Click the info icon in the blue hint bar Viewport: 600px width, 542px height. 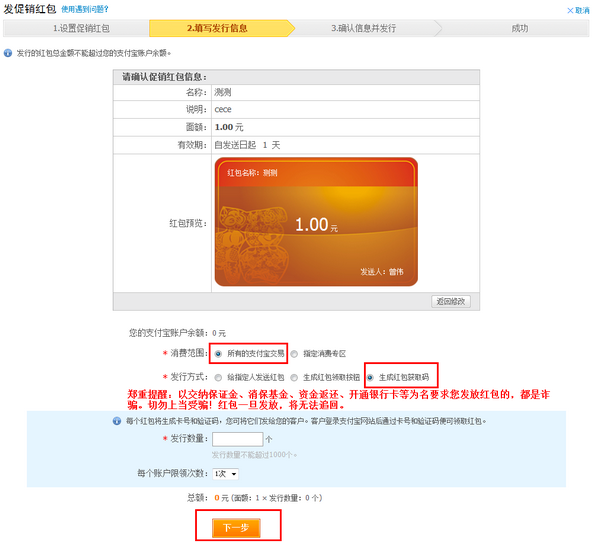pyautogui.click(x=144, y=421)
